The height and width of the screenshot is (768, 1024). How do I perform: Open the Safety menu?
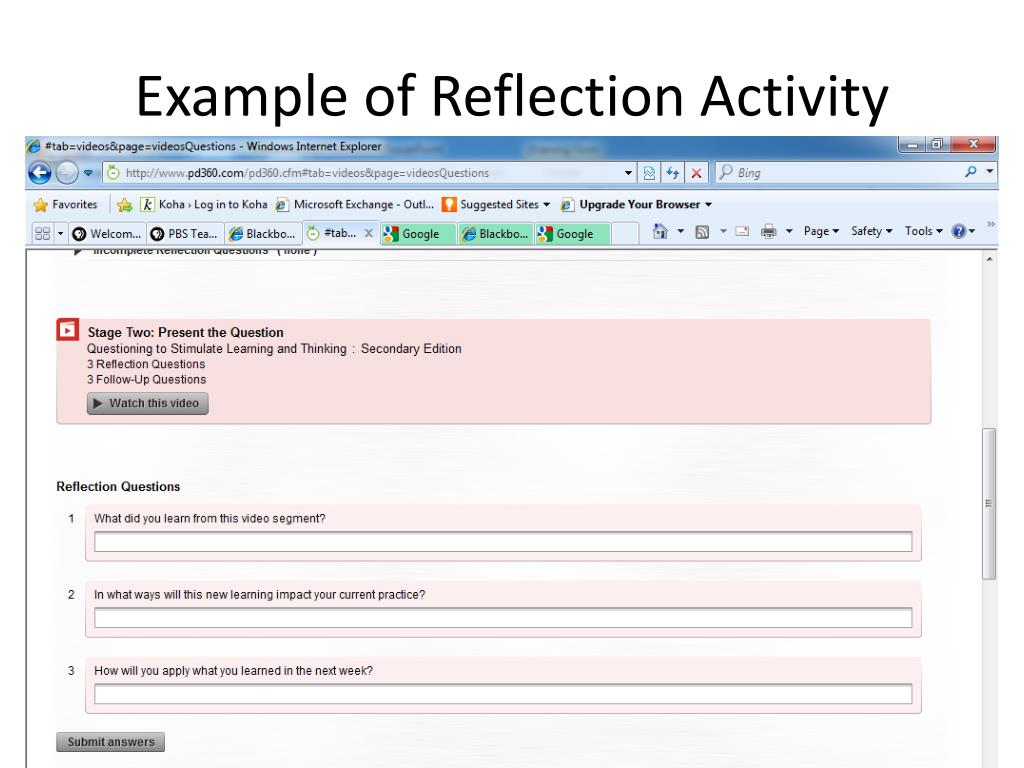pyautogui.click(x=871, y=231)
